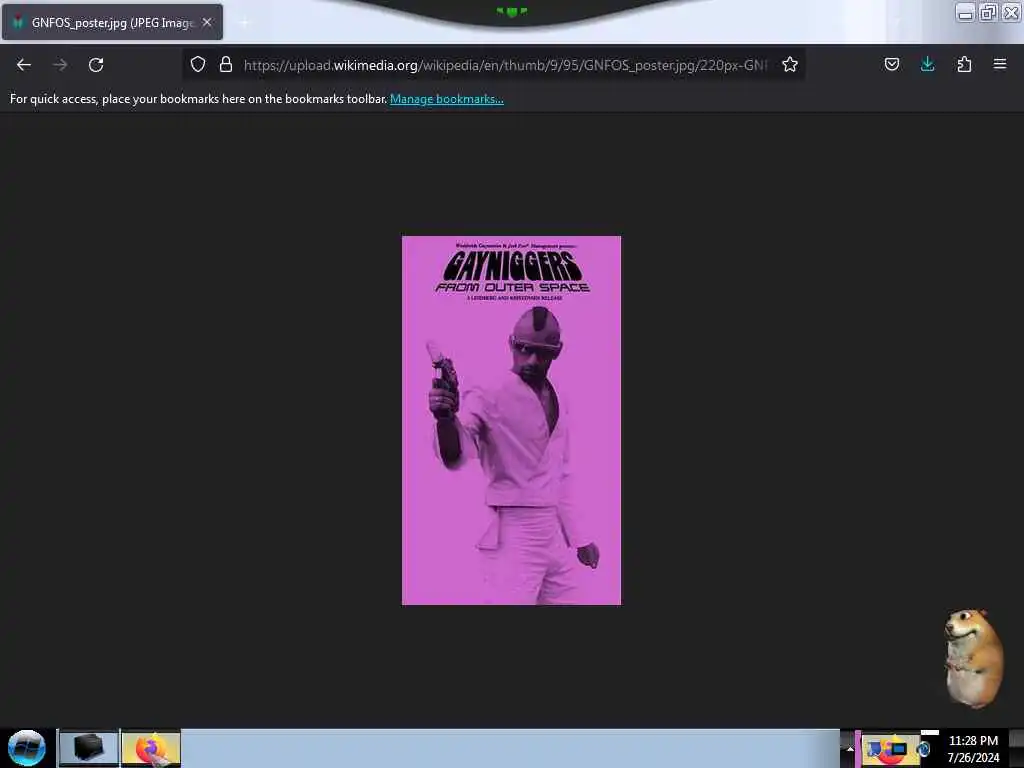Open the Manage bookmarks link
Screen dimensions: 1024x768
point(447,99)
